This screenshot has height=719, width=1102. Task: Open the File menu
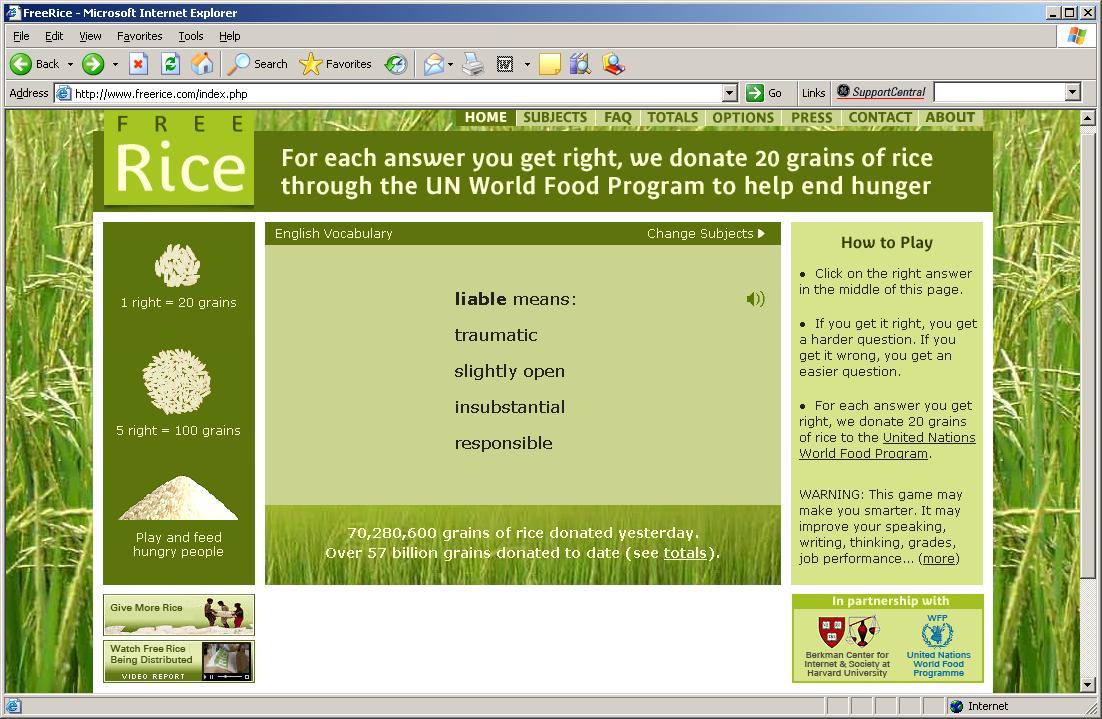click(x=21, y=36)
